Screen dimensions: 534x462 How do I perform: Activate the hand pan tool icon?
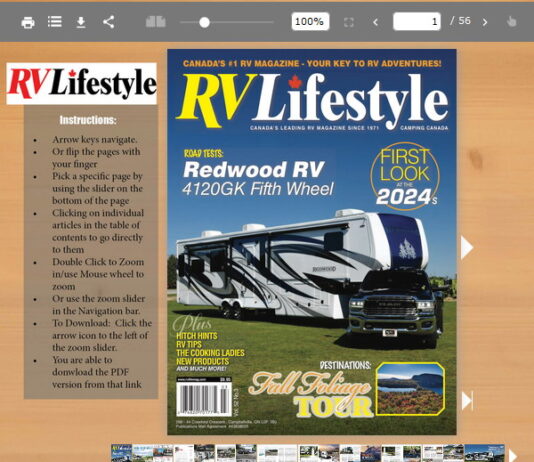click(x=511, y=21)
